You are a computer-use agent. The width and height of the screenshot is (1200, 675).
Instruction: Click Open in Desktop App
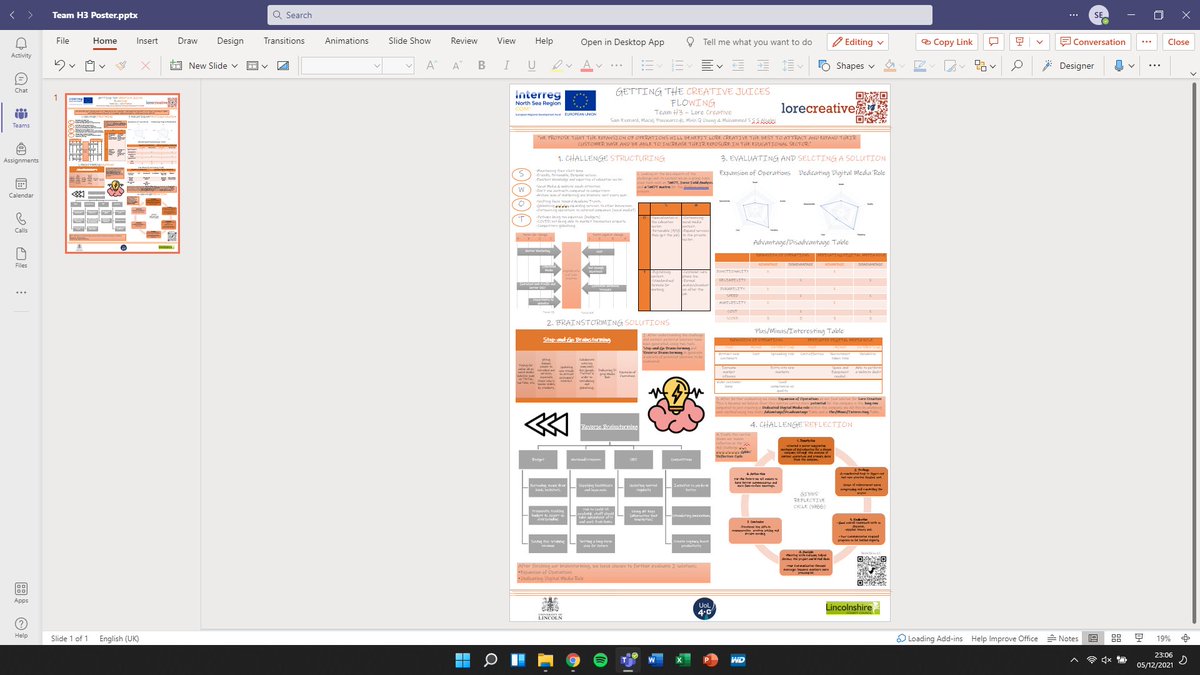click(622, 42)
